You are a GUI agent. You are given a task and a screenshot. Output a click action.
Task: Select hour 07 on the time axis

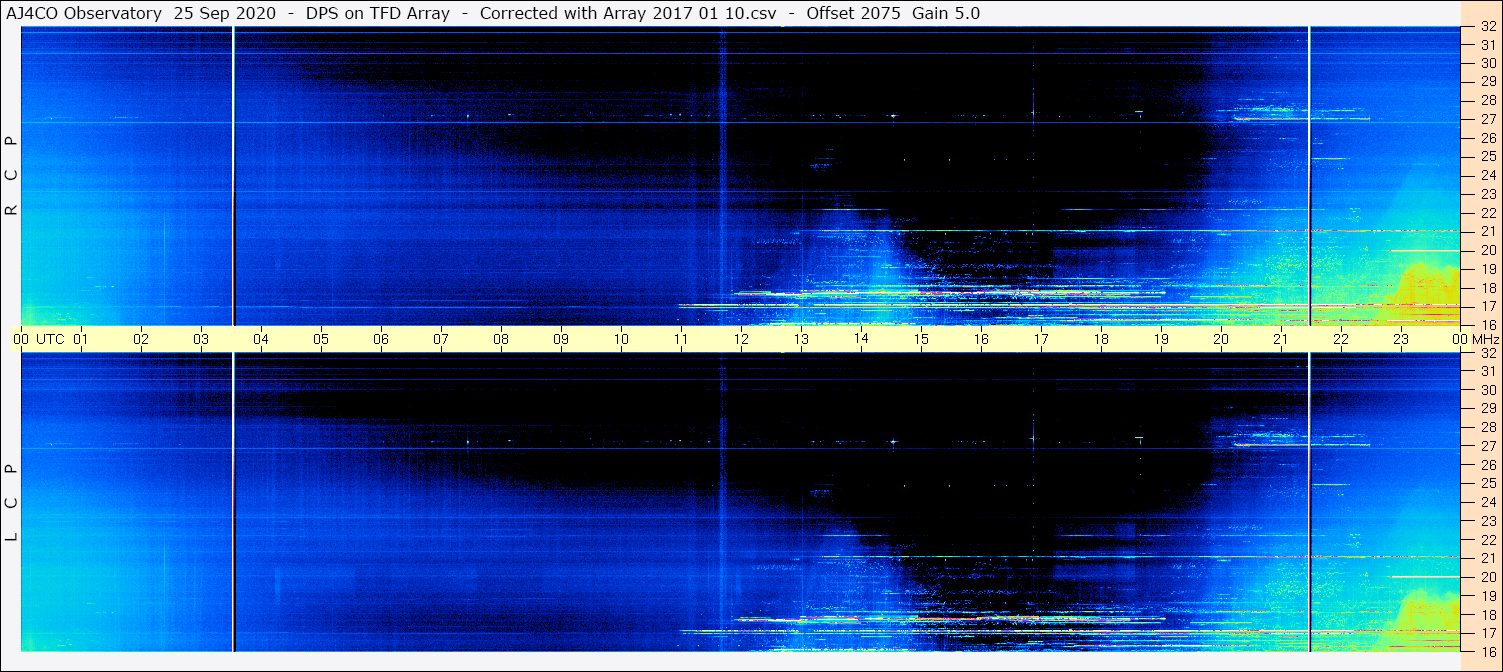441,339
